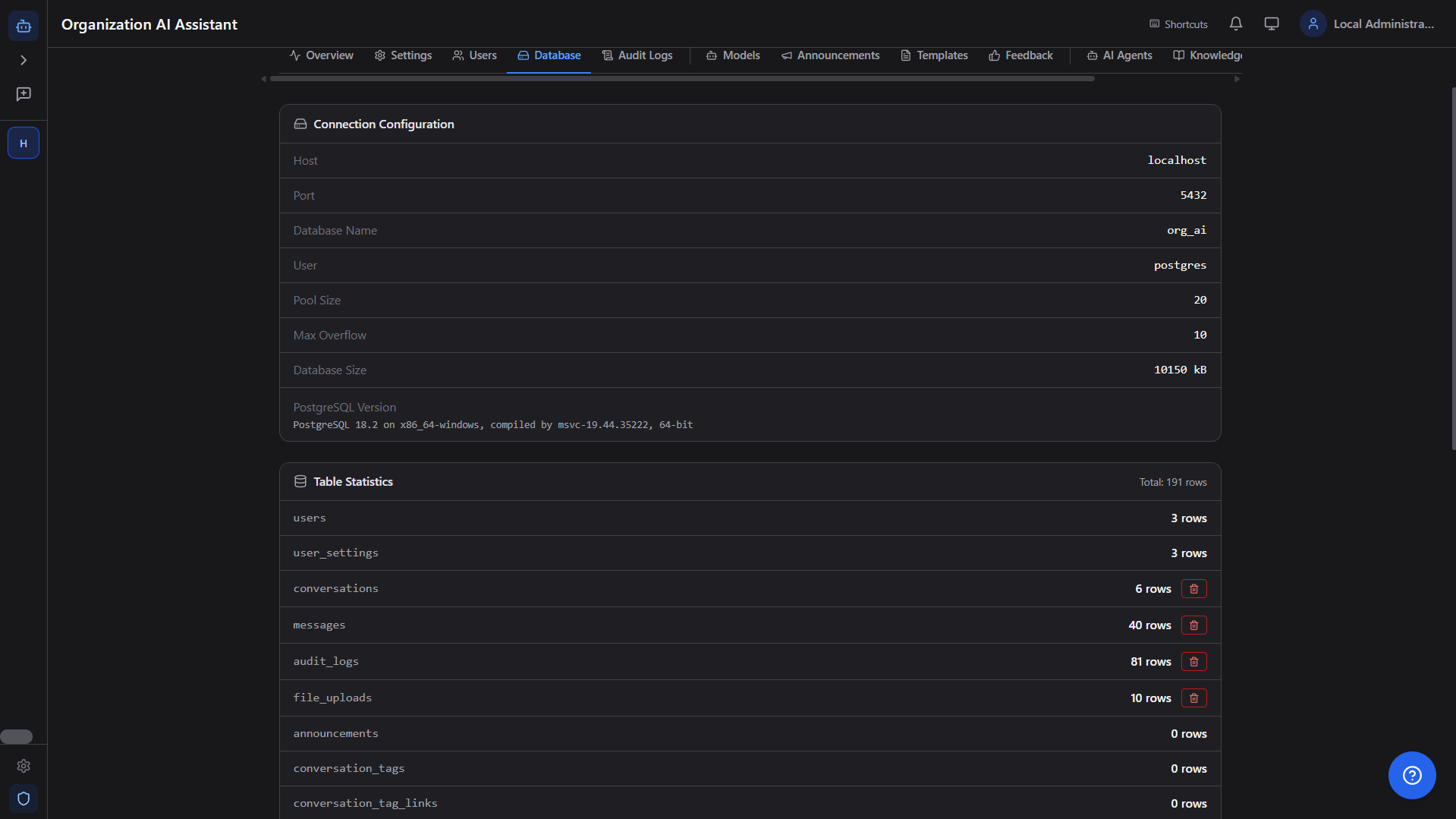The height and width of the screenshot is (819, 1456).
Task: Clear the audit_logs table rows
Action: (1193, 662)
